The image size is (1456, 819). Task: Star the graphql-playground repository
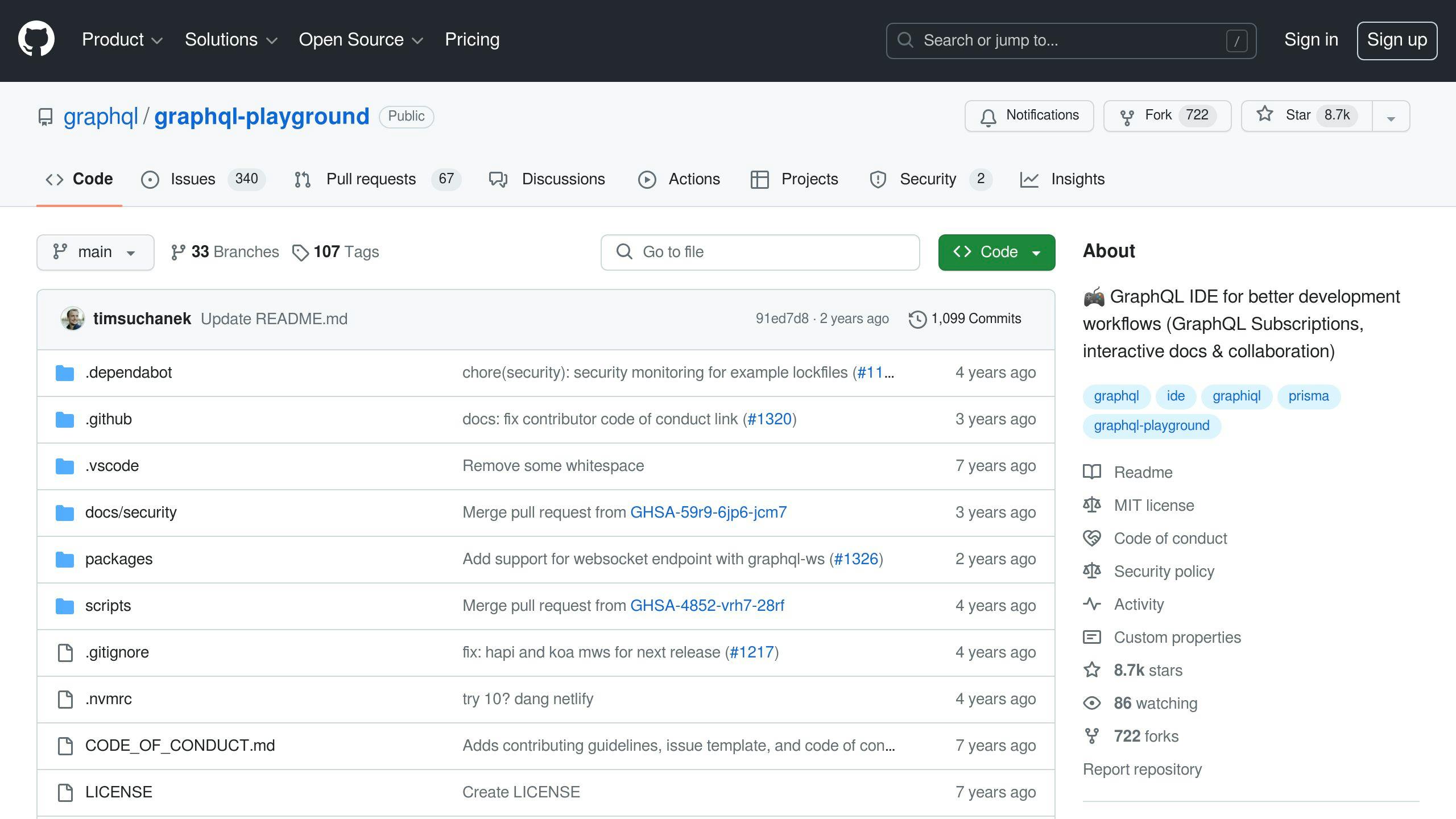point(1302,115)
